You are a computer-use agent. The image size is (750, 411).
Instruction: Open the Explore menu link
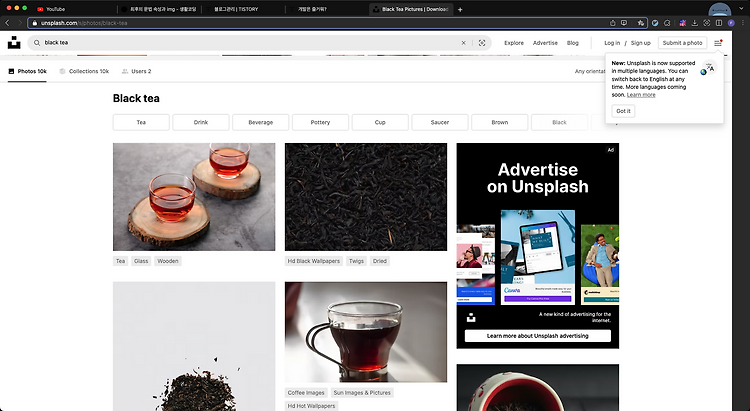(514, 43)
